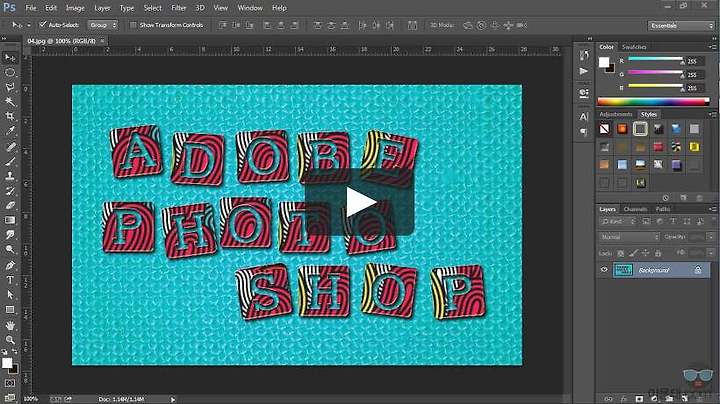Select the Zoom tool
This screenshot has width=720, height=404.
10,340
